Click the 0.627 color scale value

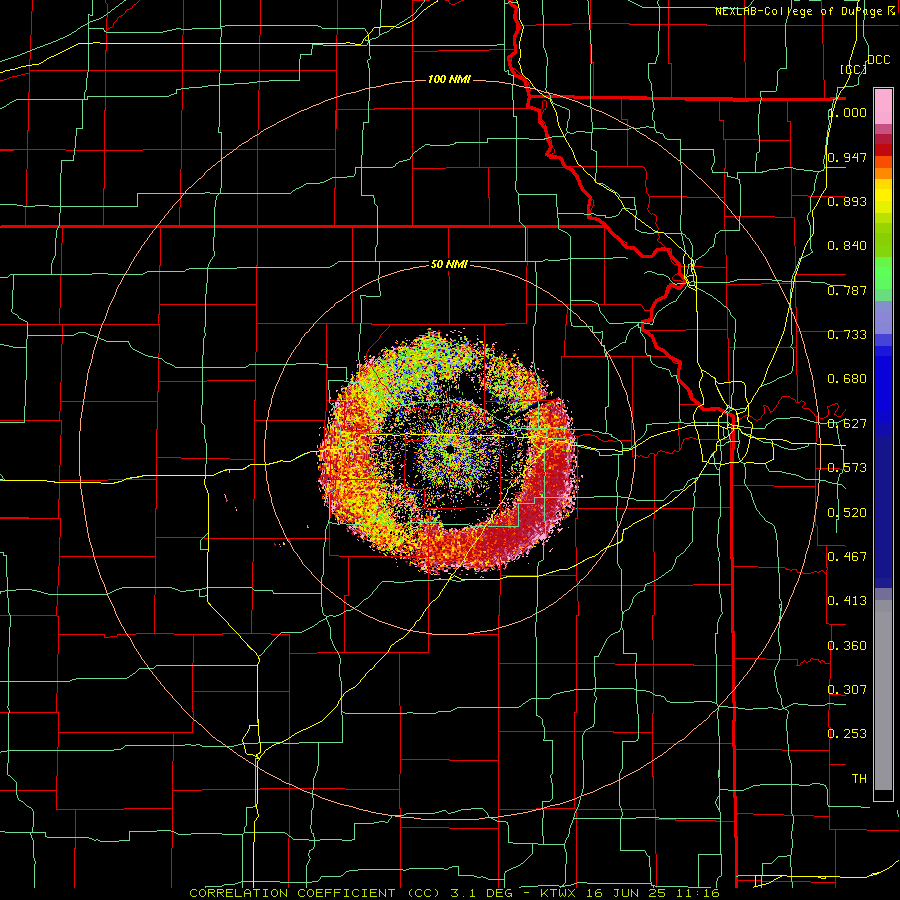point(847,424)
